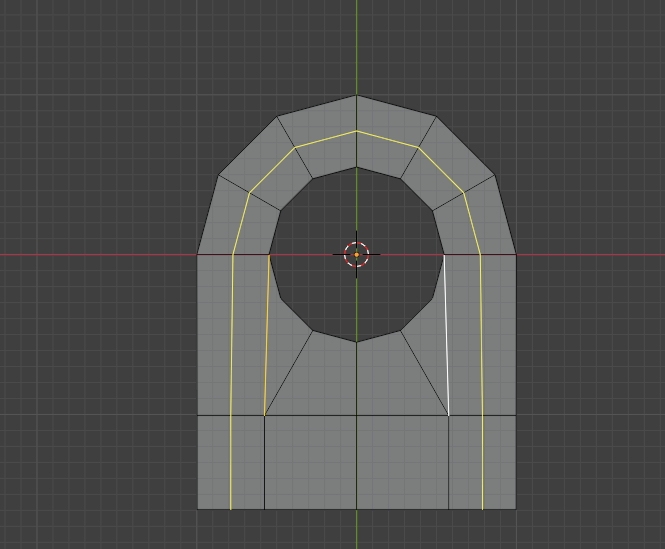Viewport: 665px width, 549px height.
Task: Select the yellow vertical edge on the lower left
Action: click(x=231, y=462)
